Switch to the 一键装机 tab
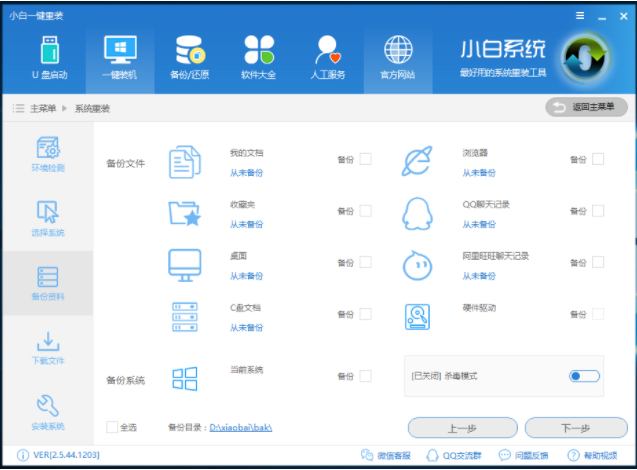Viewport: 637px width, 470px height. [119, 55]
